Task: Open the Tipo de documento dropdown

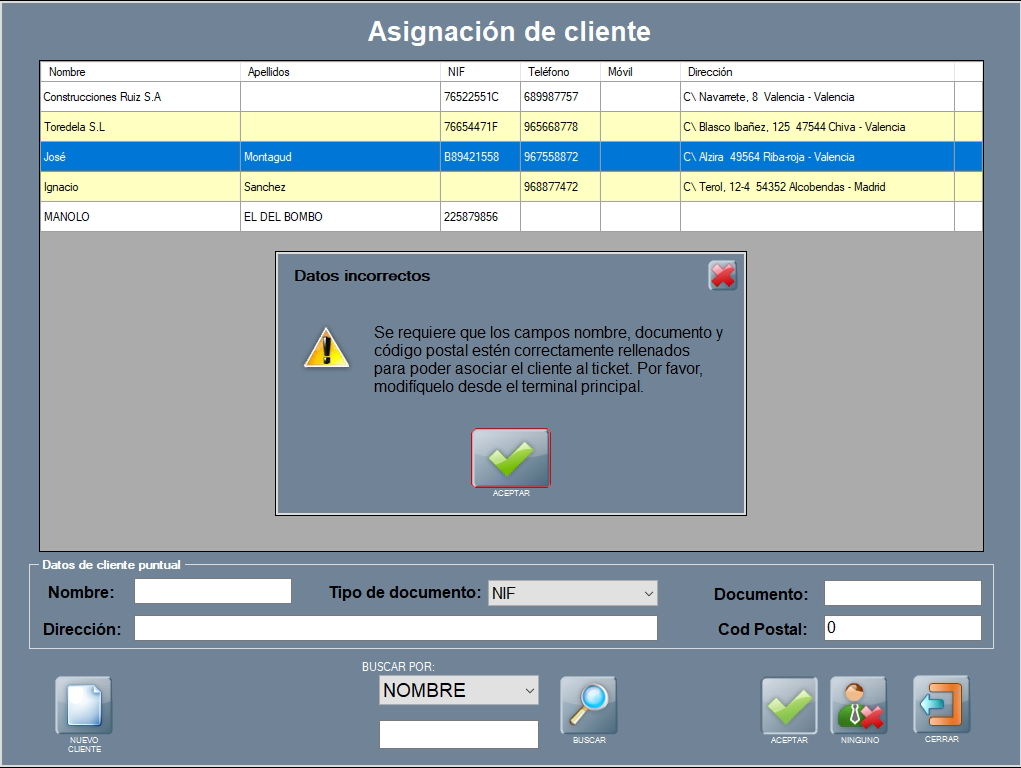Action: [x=572, y=593]
